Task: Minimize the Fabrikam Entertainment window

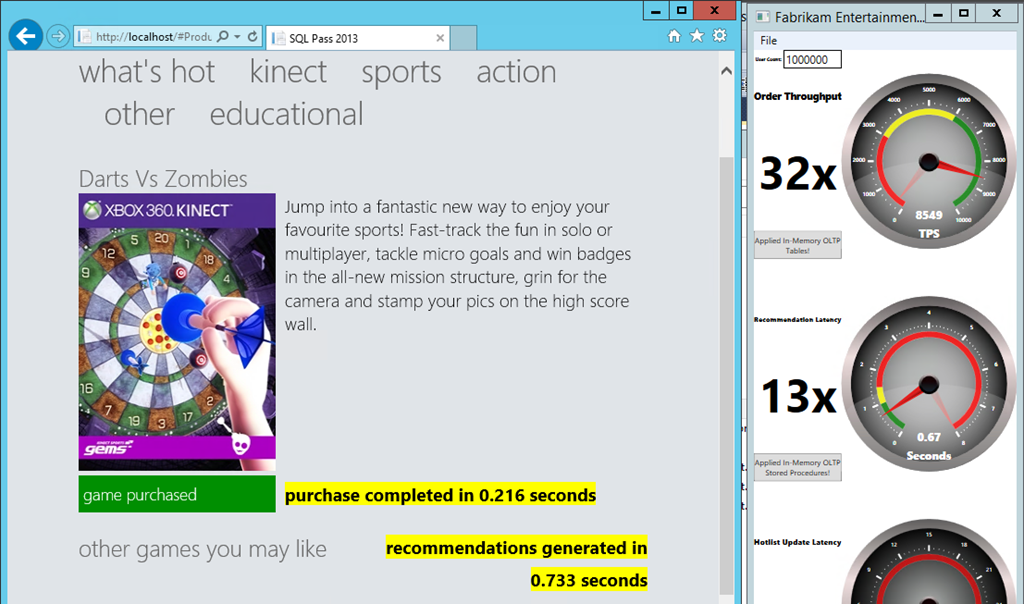Action: [x=938, y=14]
